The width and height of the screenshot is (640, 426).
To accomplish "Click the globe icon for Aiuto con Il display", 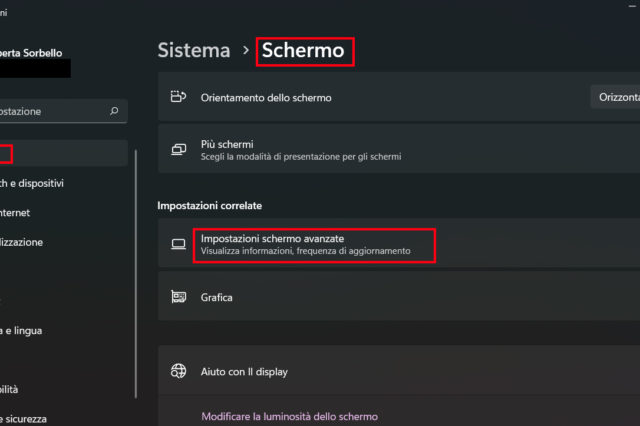I will [179, 371].
